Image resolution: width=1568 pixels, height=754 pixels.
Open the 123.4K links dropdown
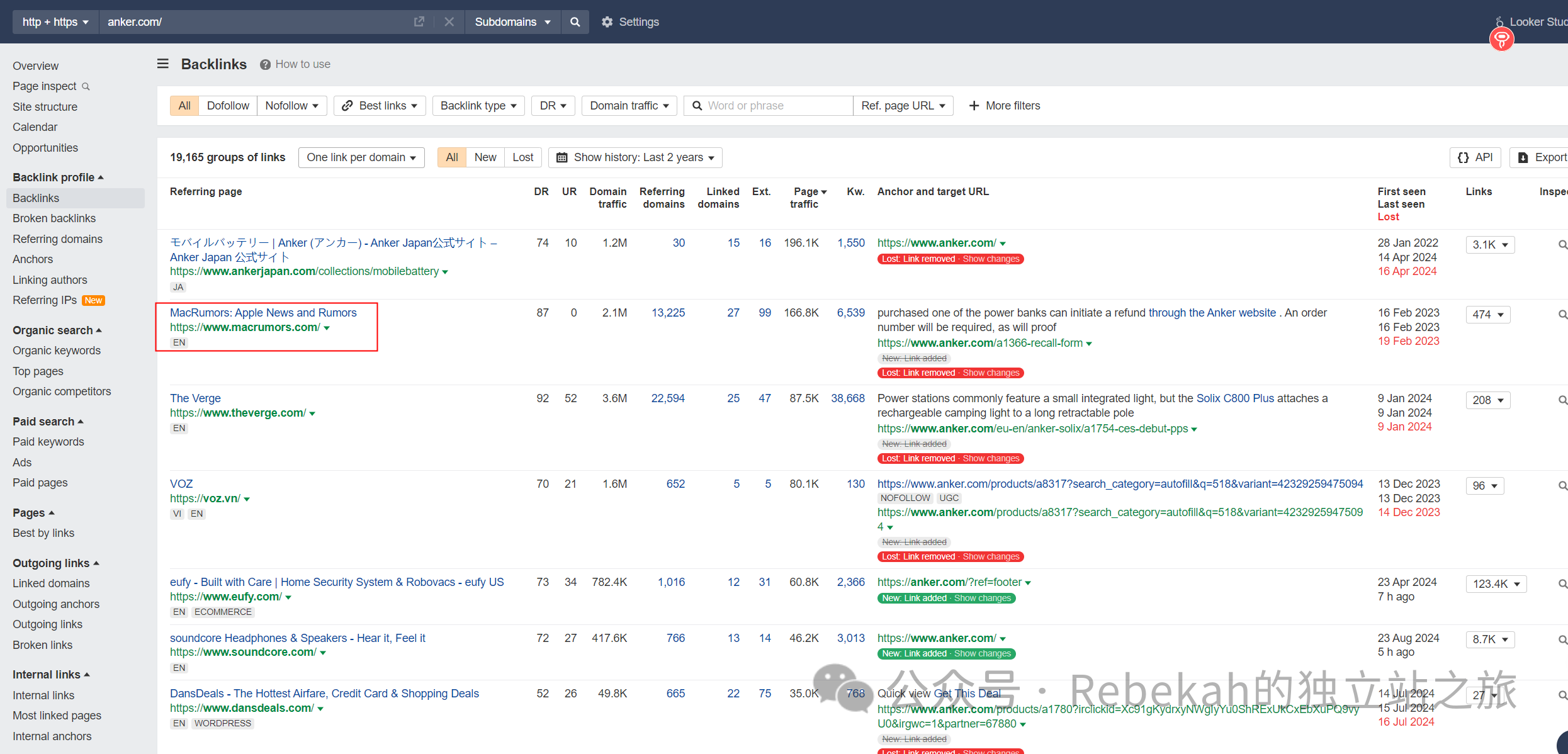[x=1496, y=584]
